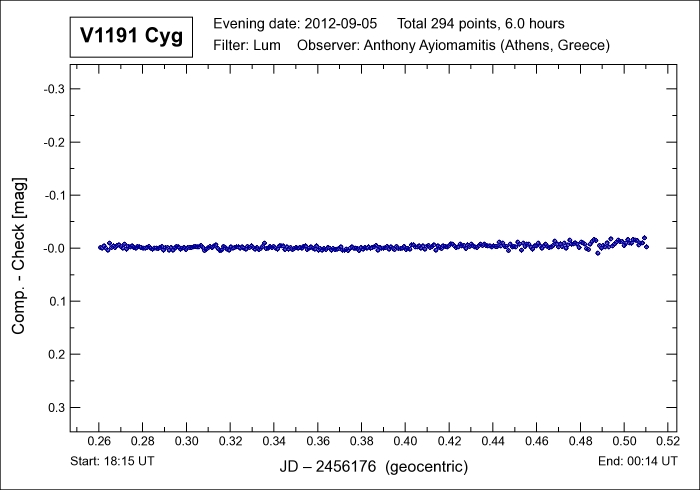This screenshot has width=700, height=490.
Task: Click the Filter: Lum label
Action: [x=247, y=46]
